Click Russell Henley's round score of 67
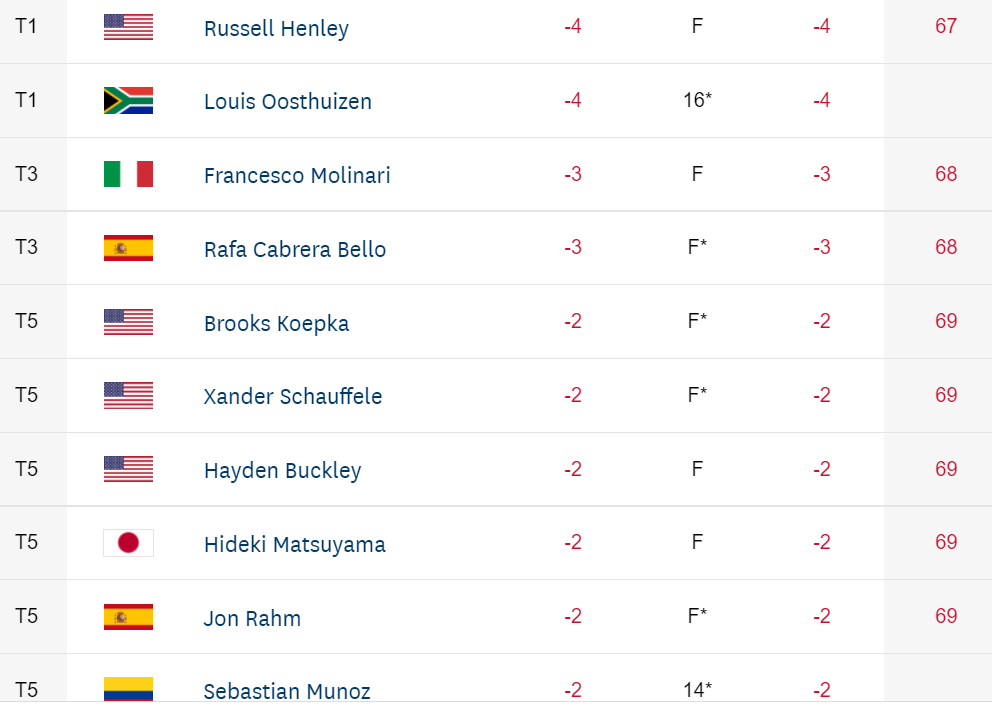Viewport: 992px width, 707px height. click(946, 26)
